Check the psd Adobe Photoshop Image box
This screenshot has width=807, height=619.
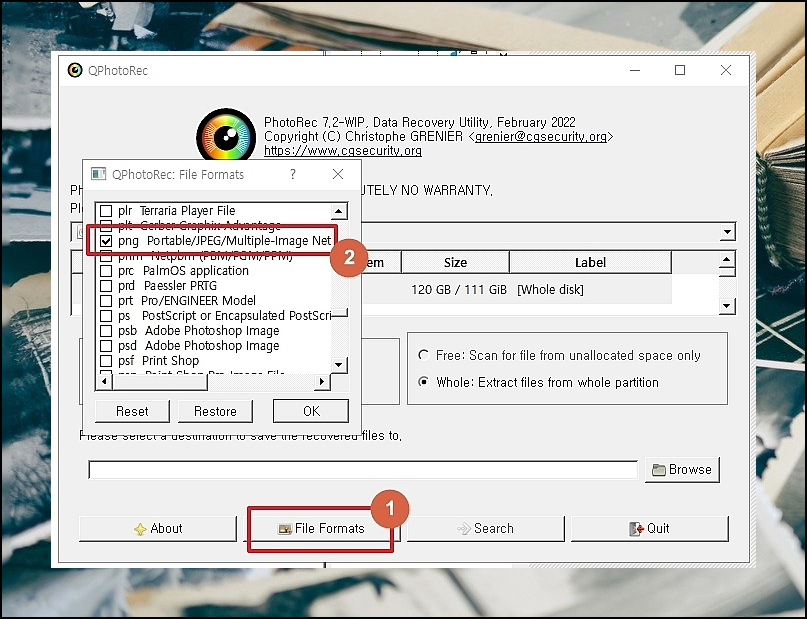(106, 346)
